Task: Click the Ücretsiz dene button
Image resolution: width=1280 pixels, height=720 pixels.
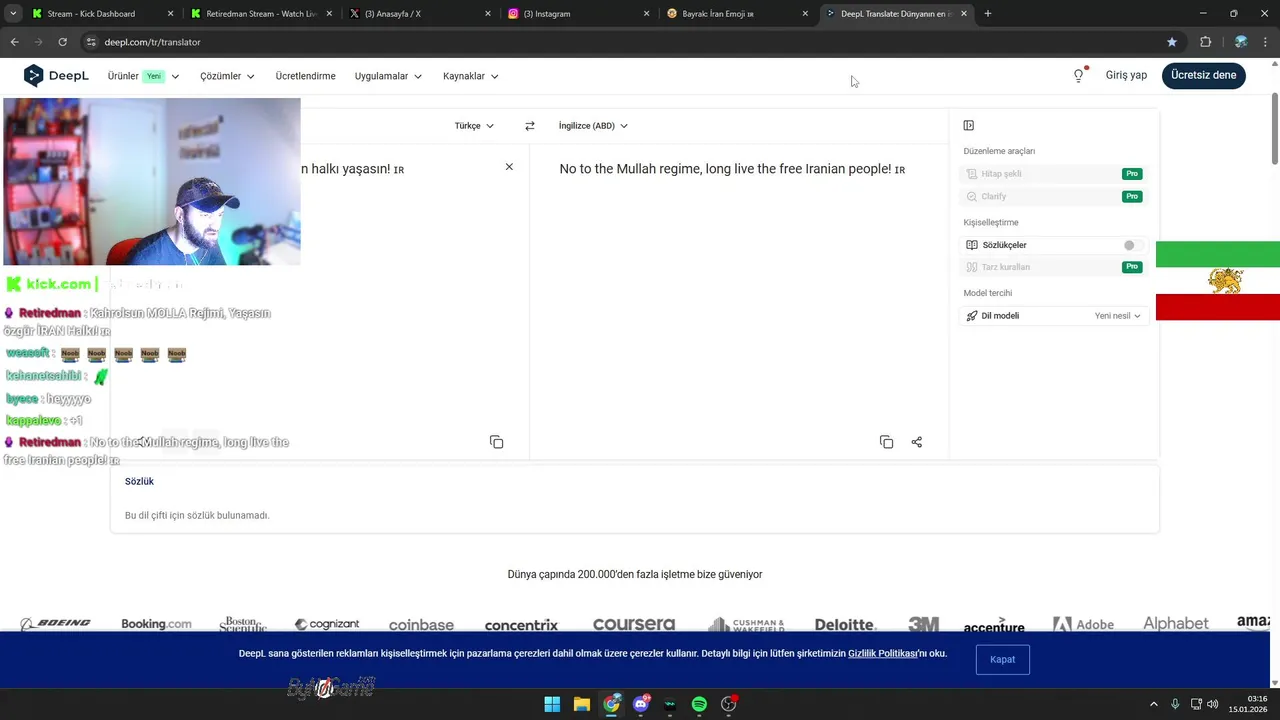Action: coord(1204,76)
